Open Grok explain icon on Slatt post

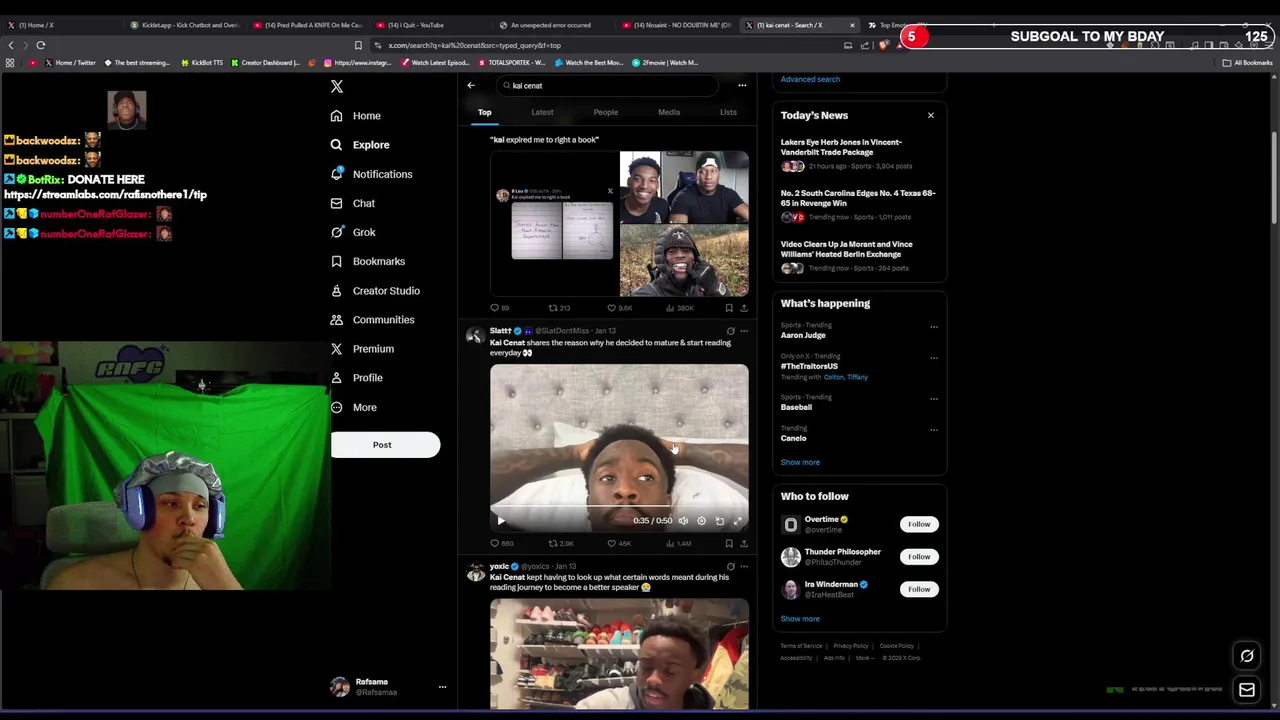(x=730, y=331)
